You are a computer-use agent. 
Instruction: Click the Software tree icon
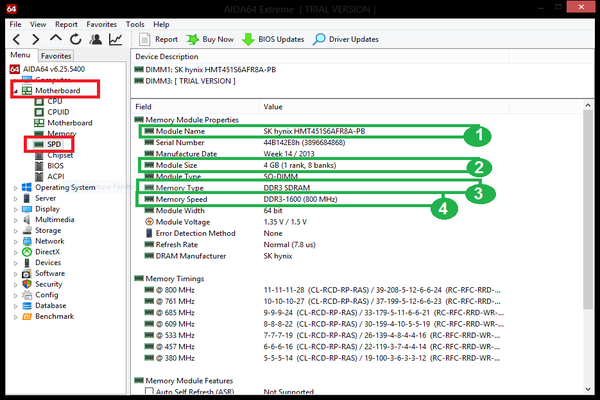tap(27, 274)
